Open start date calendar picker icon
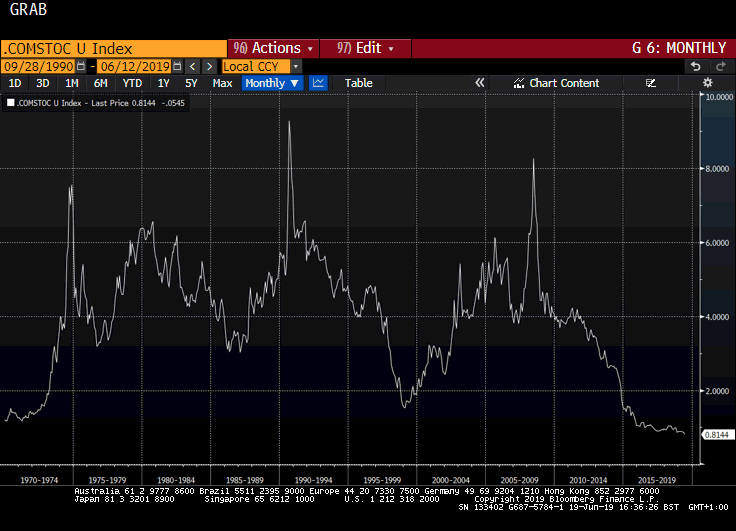 (81, 66)
